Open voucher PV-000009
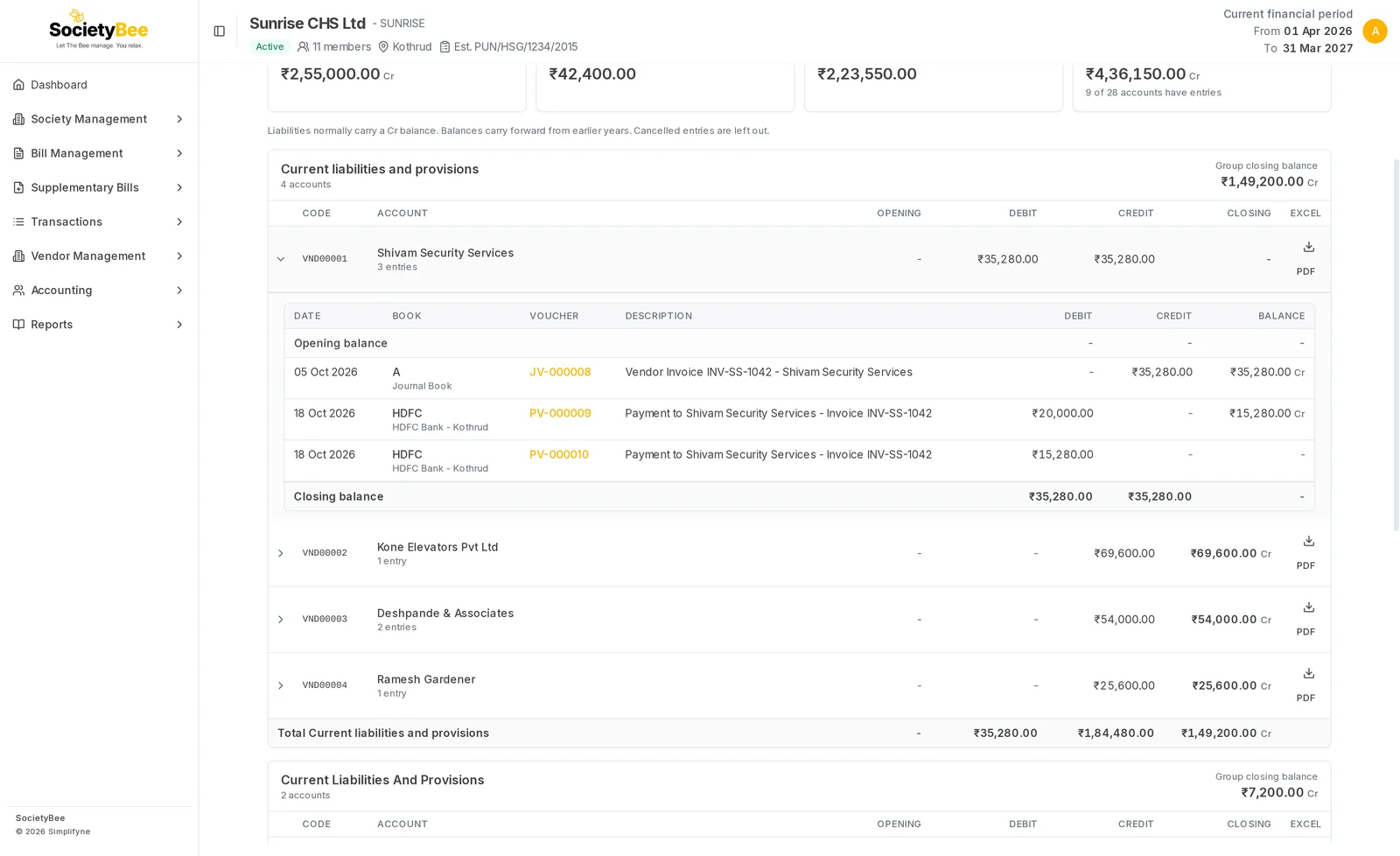 [560, 413]
